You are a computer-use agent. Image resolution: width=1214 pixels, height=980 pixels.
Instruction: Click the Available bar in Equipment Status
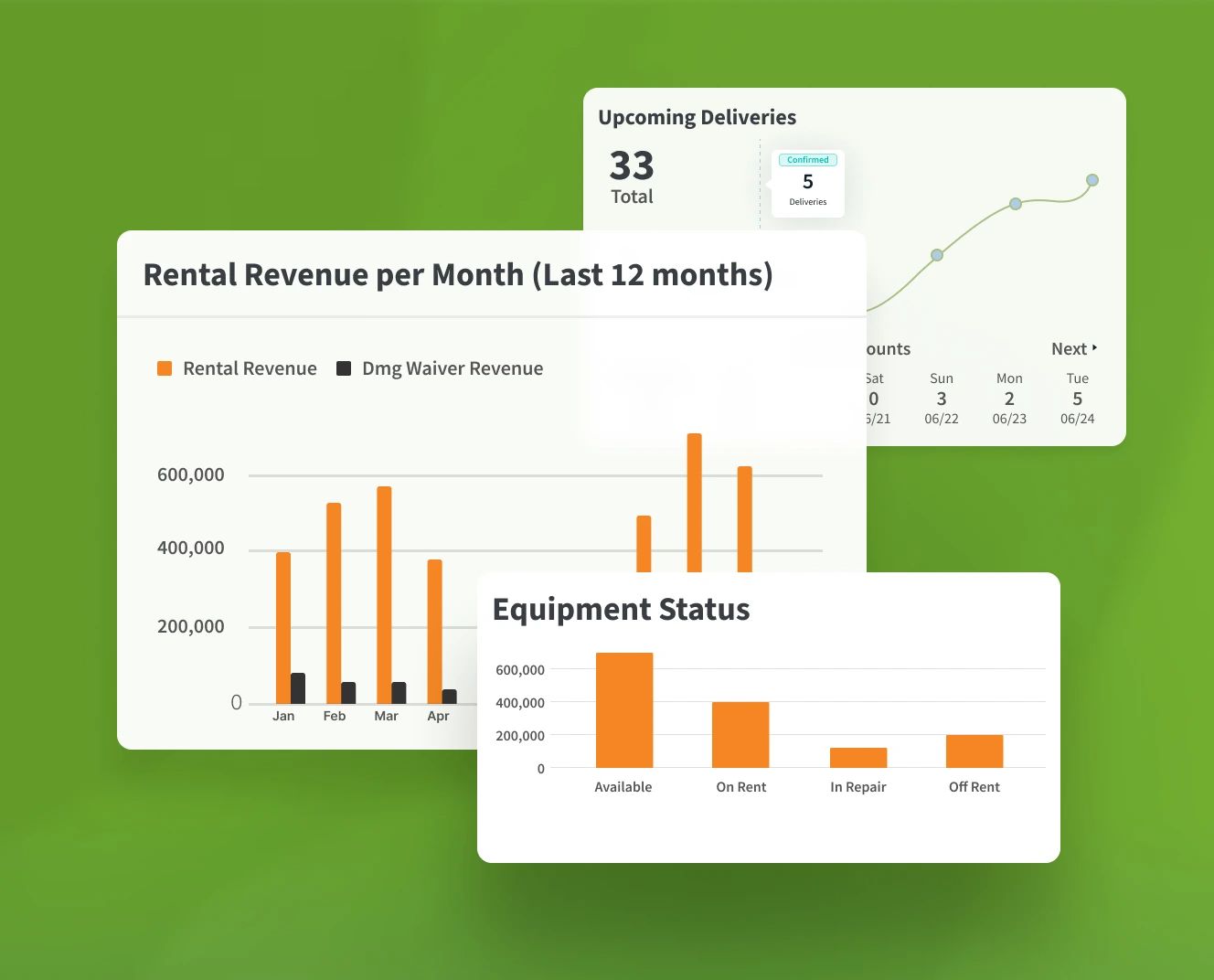coord(624,710)
